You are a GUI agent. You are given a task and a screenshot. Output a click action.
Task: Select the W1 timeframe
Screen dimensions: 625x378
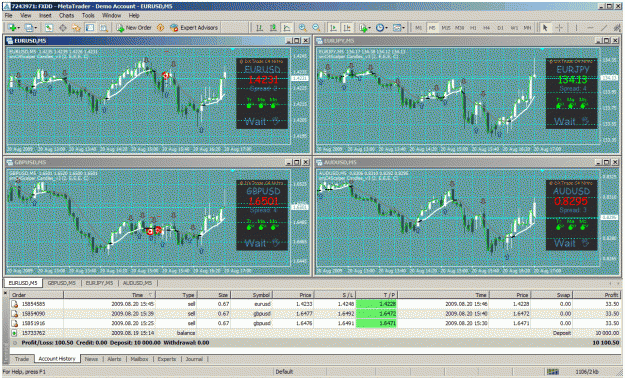[514, 28]
